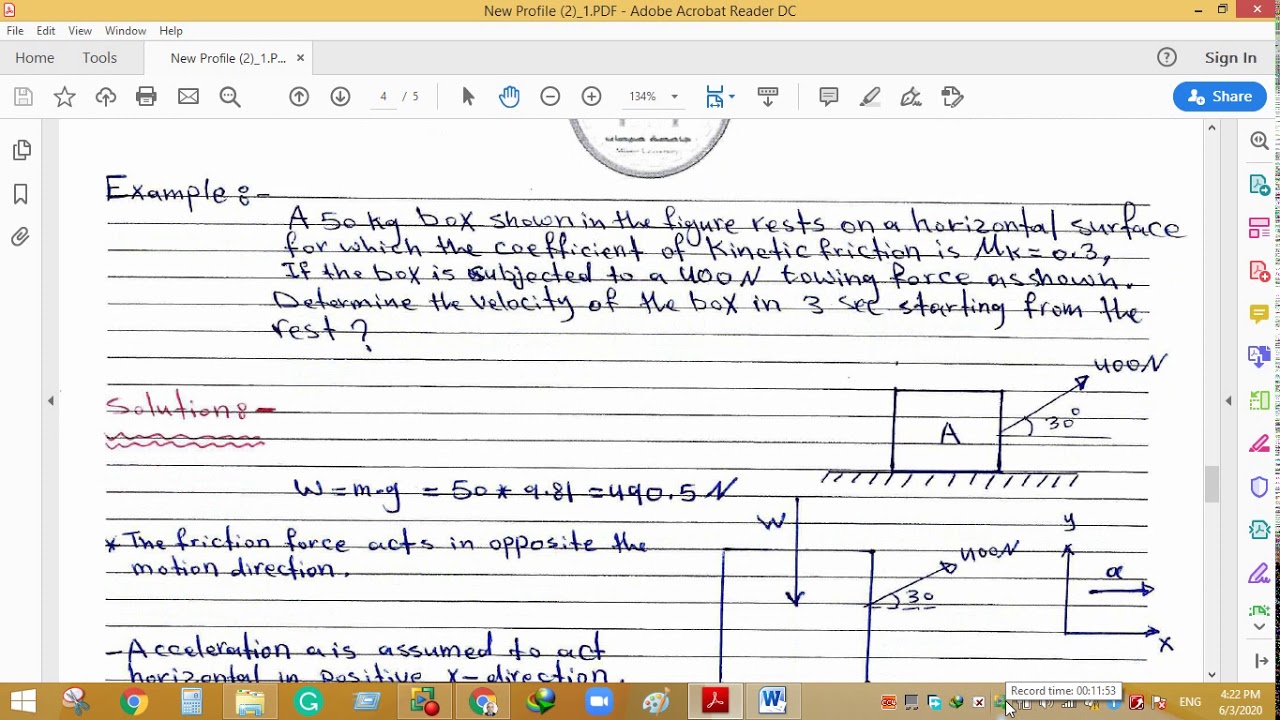This screenshot has height=720, width=1280.
Task: Open Google Chrome from the taskbar
Action: tap(134, 702)
